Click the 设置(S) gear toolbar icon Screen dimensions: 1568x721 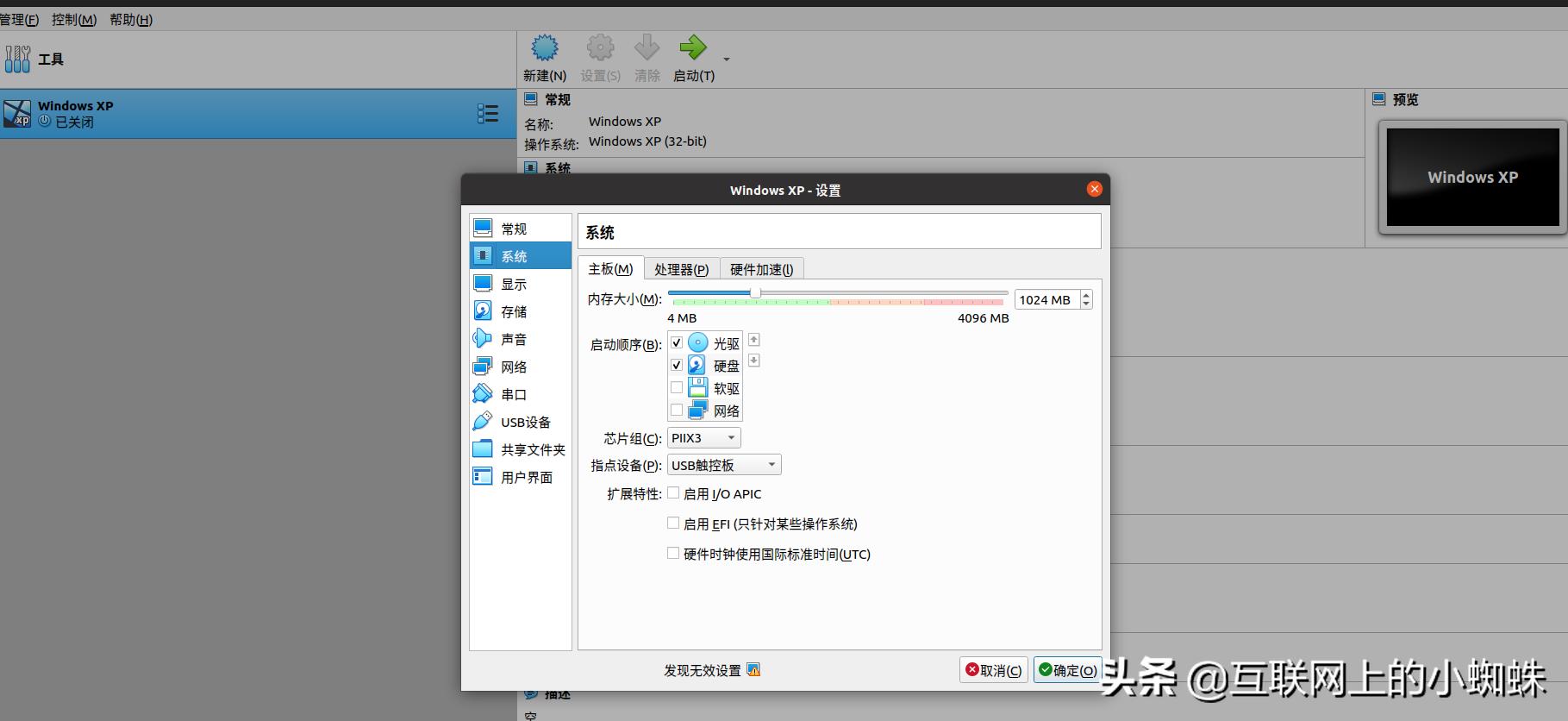[x=600, y=47]
